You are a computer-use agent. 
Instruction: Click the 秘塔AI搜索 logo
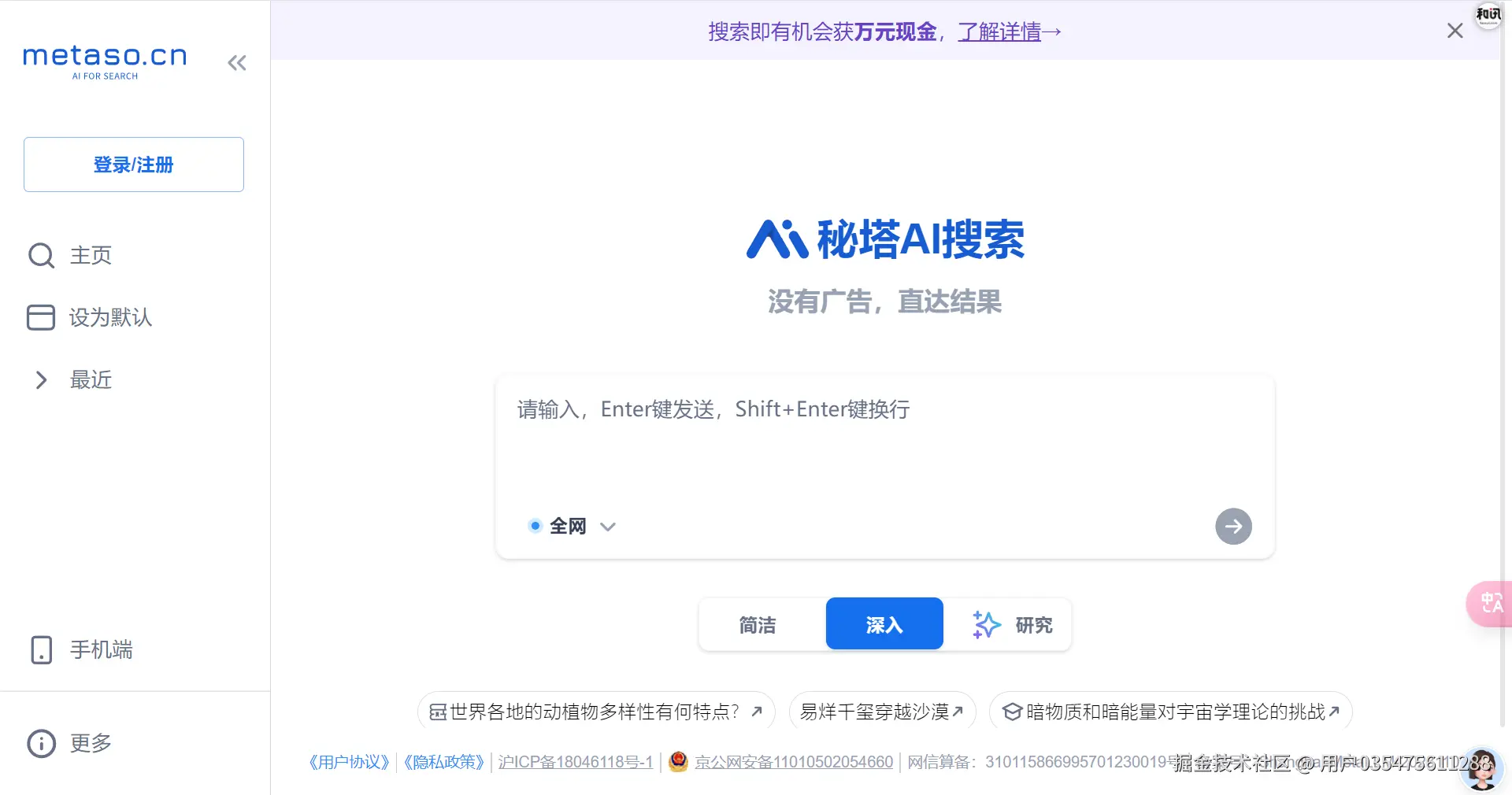pos(885,239)
